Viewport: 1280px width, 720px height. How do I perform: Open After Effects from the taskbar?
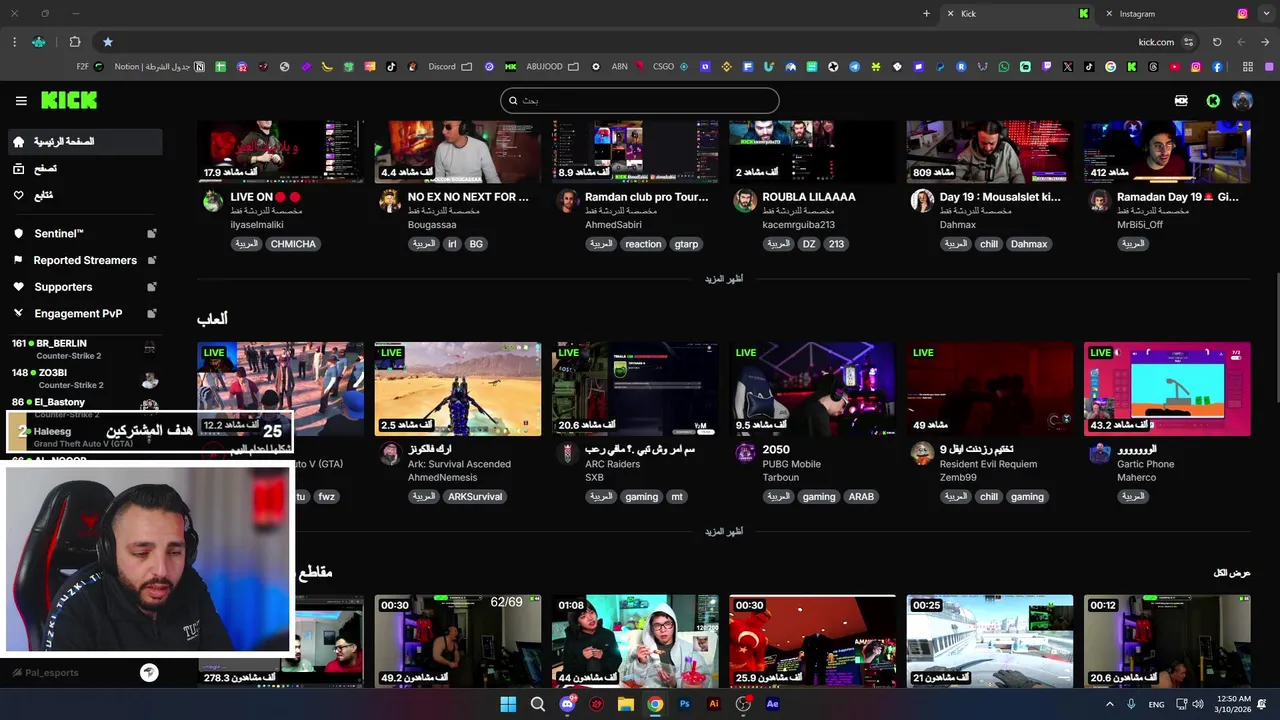pos(772,704)
